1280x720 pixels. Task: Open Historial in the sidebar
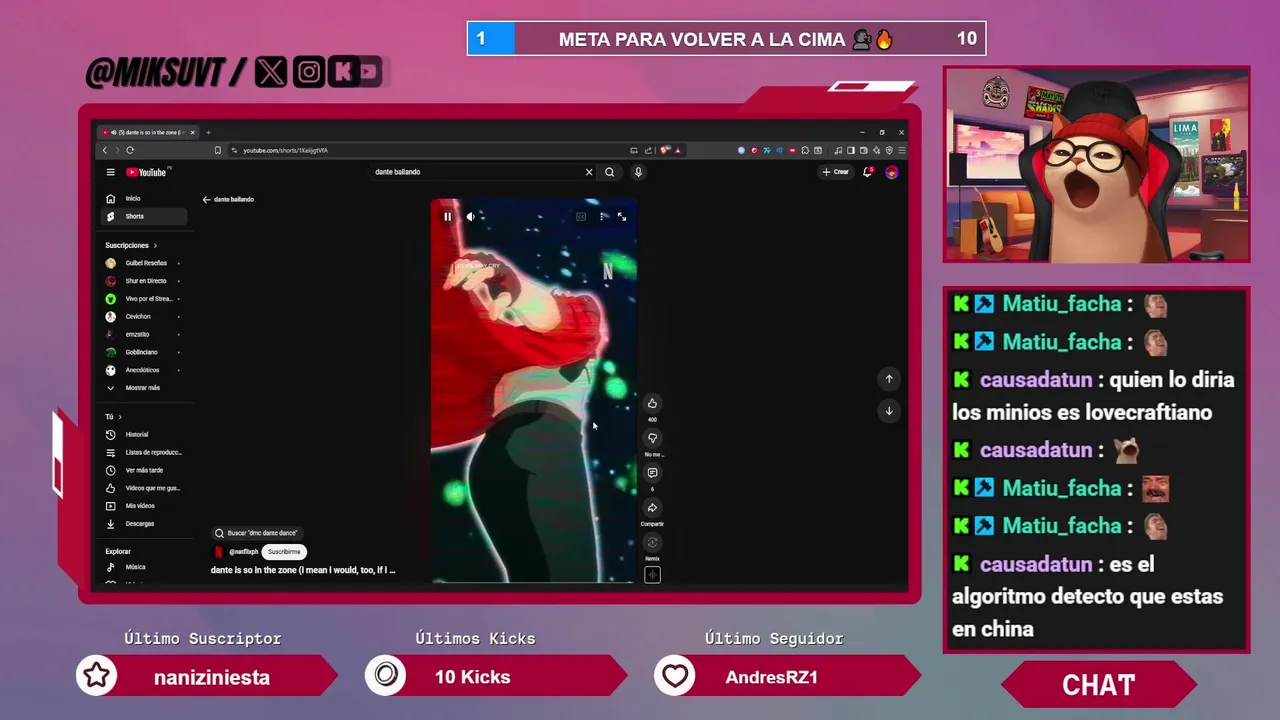pos(144,434)
